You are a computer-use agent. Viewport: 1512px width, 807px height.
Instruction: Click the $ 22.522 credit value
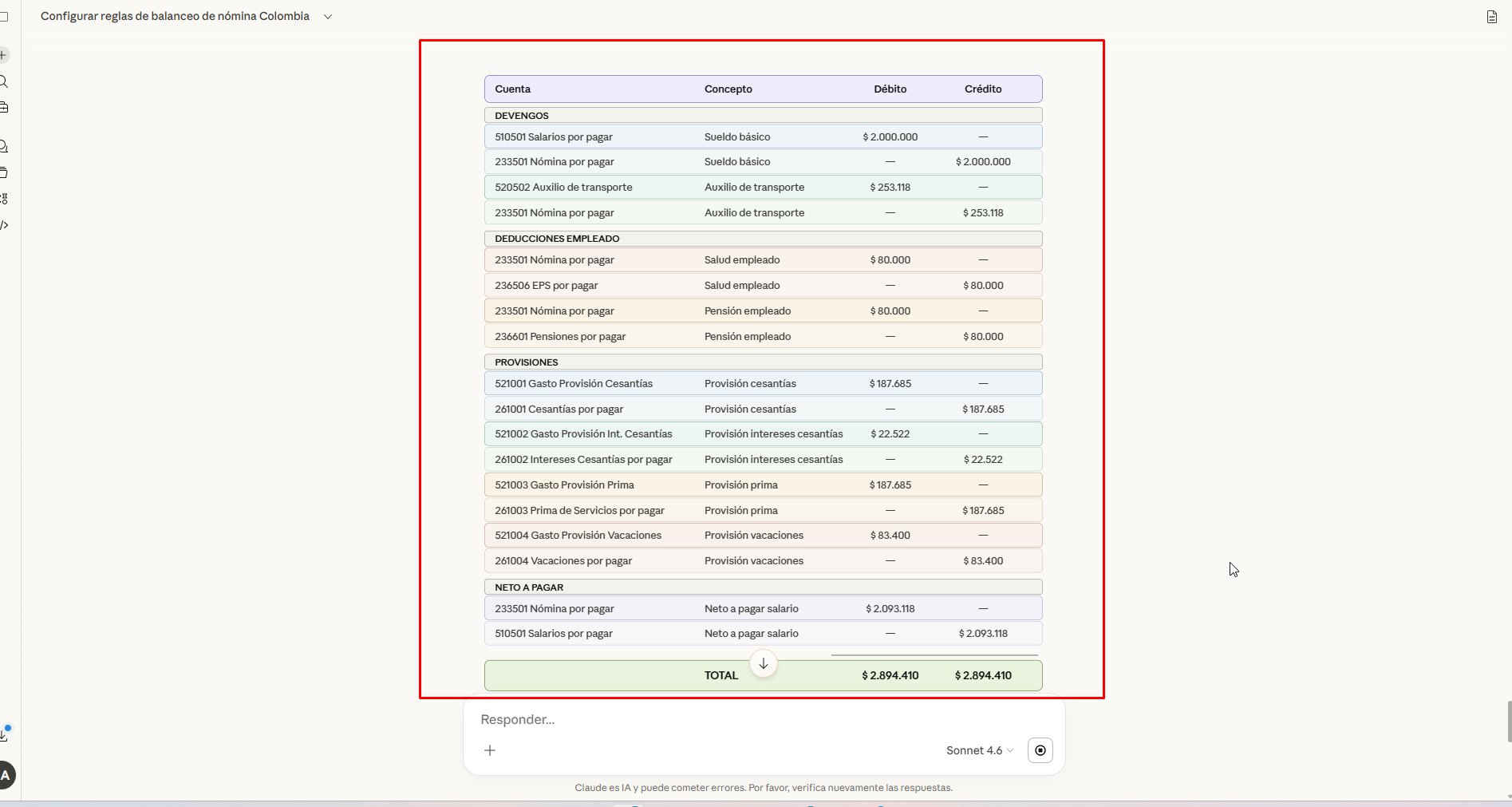click(x=983, y=459)
